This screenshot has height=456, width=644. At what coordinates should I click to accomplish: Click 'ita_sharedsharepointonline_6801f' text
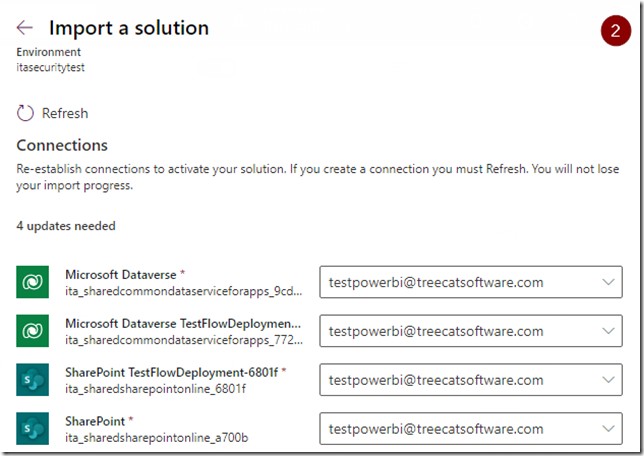point(155,389)
